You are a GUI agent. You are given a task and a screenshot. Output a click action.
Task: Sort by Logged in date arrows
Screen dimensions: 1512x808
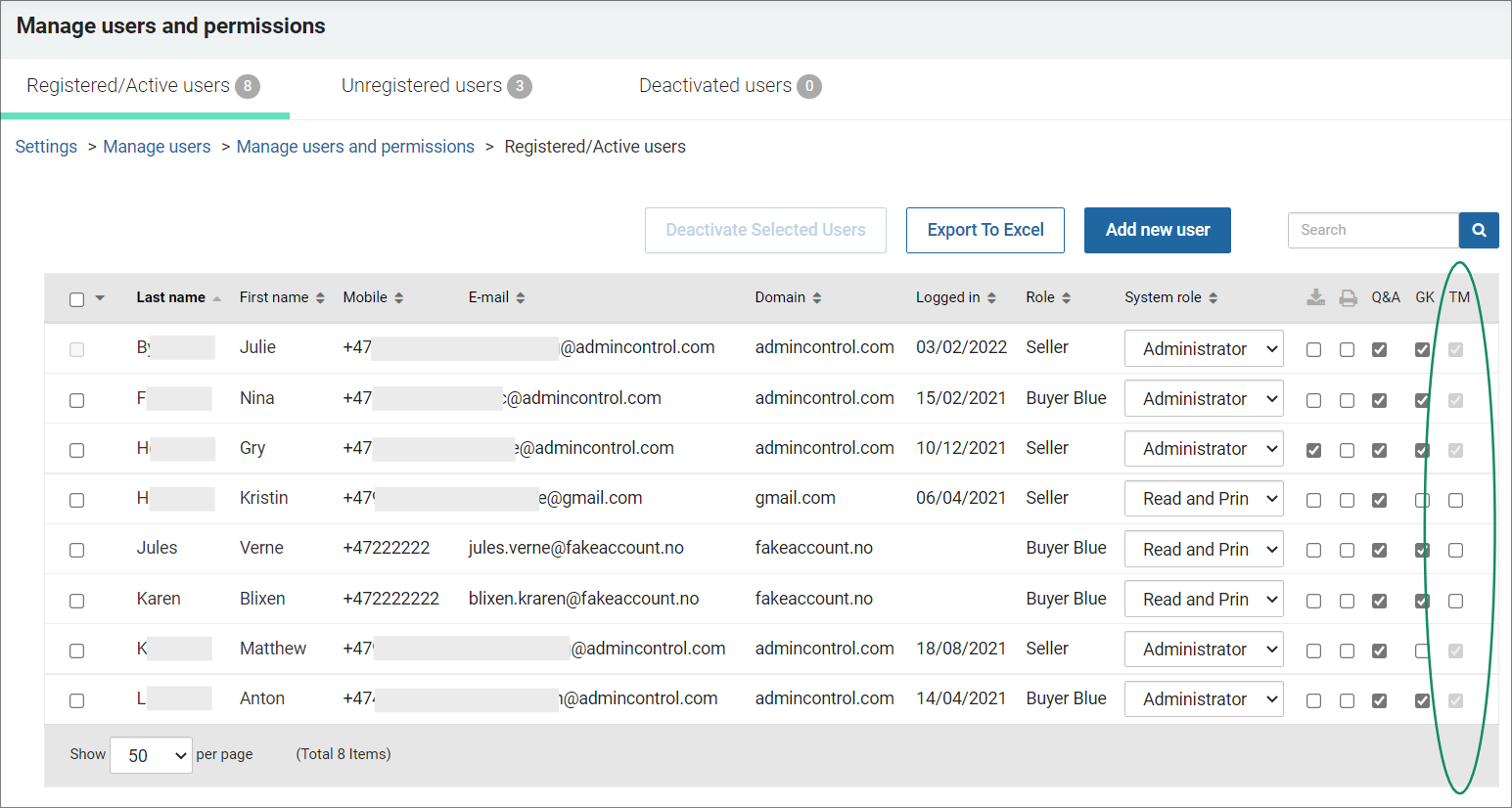pos(991,298)
